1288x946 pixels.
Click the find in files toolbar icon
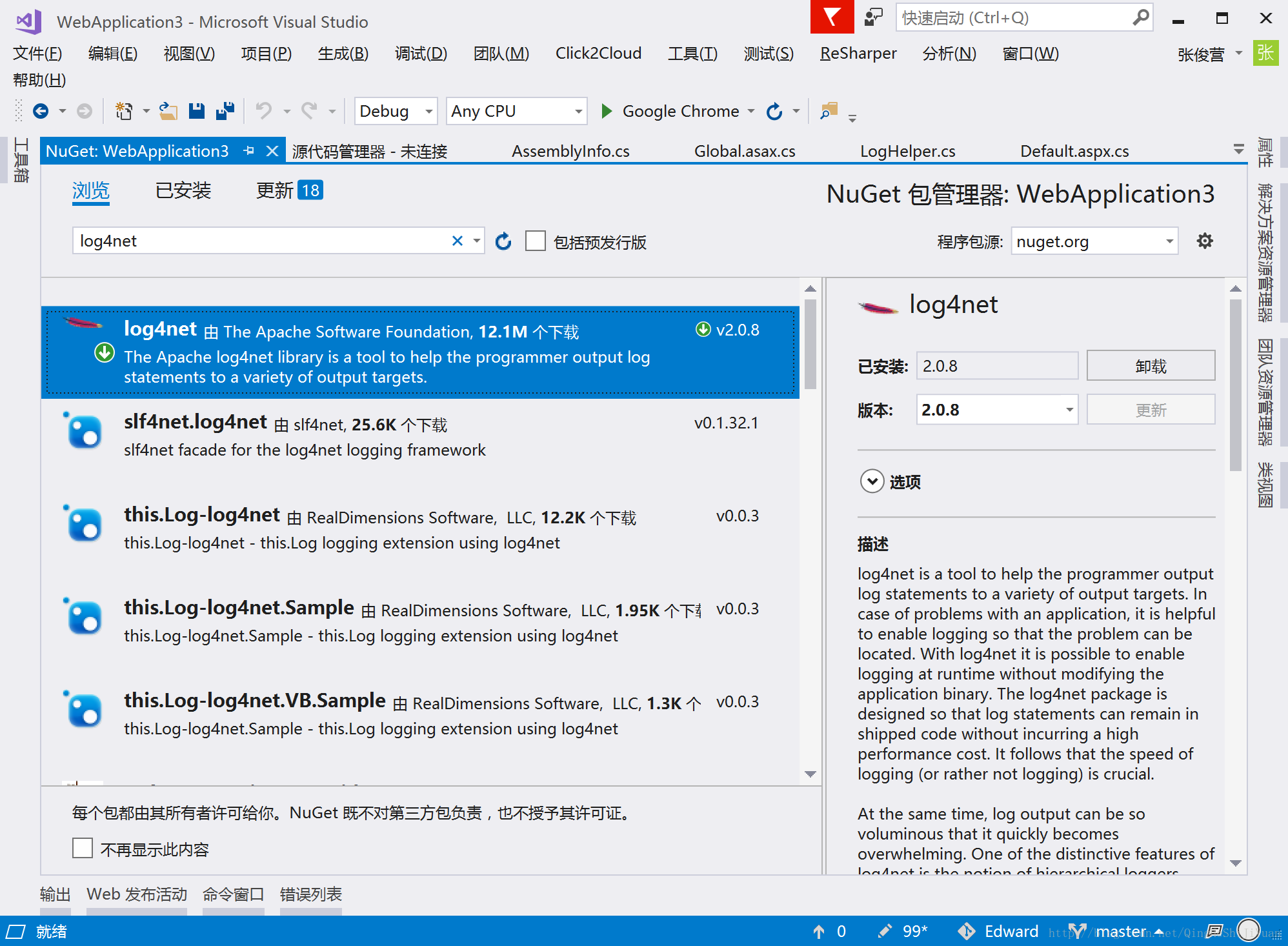pyautogui.click(x=829, y=111)
